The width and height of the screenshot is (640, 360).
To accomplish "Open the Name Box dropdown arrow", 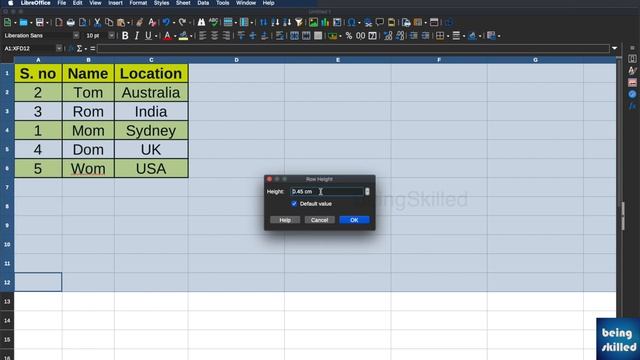I will pos(59,49).
